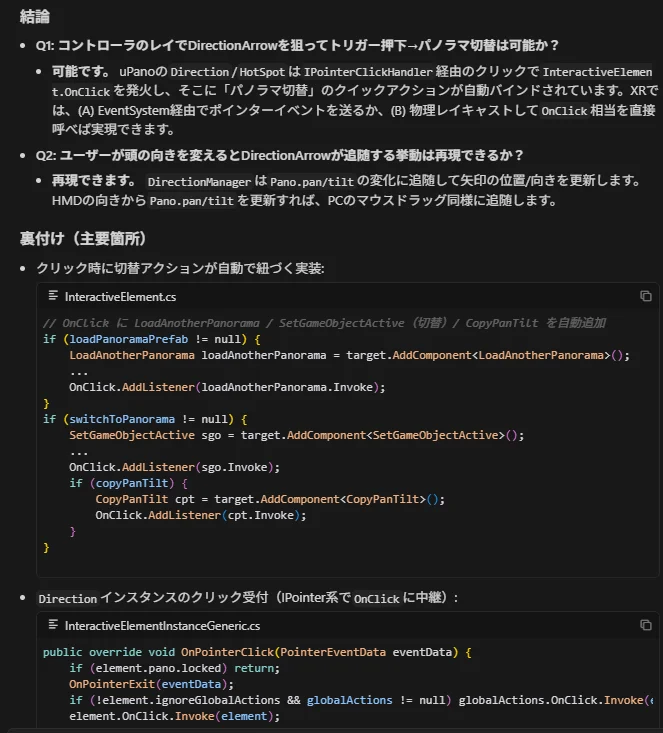Click the Q2 question line about 頭の向き
Image resolution: width=663 pixels, height=733 pixels.
tap(279, 155)
